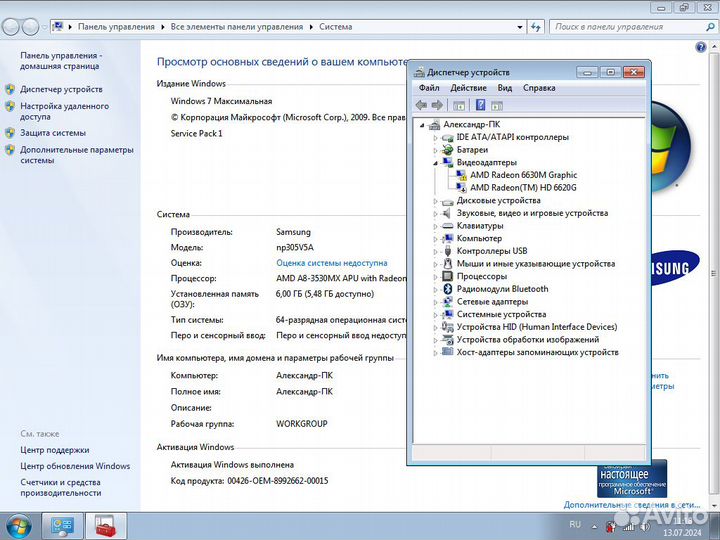Open the Вид menu

coord(505,88)
